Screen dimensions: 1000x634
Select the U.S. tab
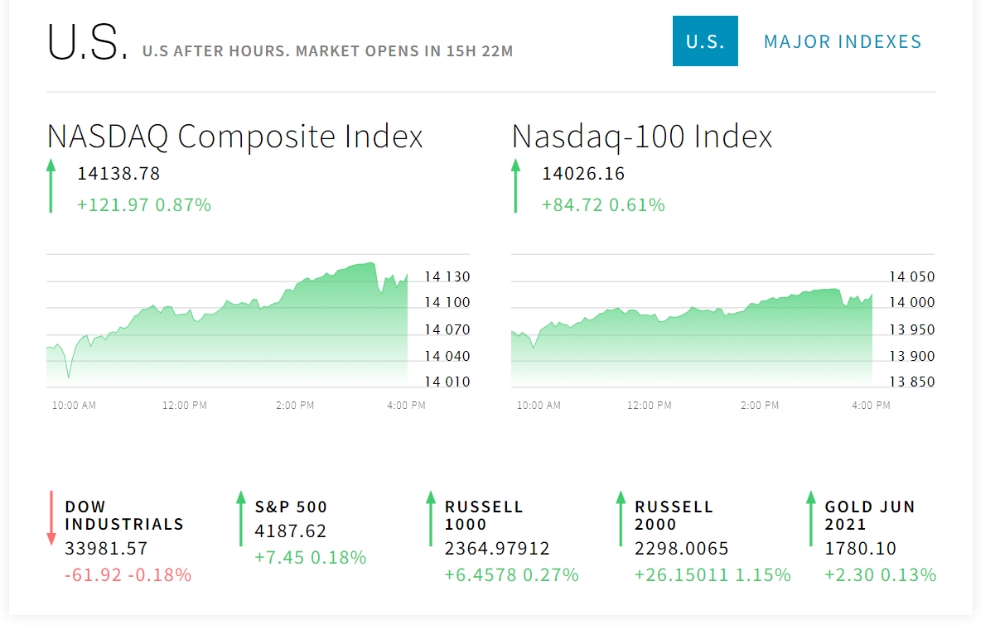click(x=705, y=41)
